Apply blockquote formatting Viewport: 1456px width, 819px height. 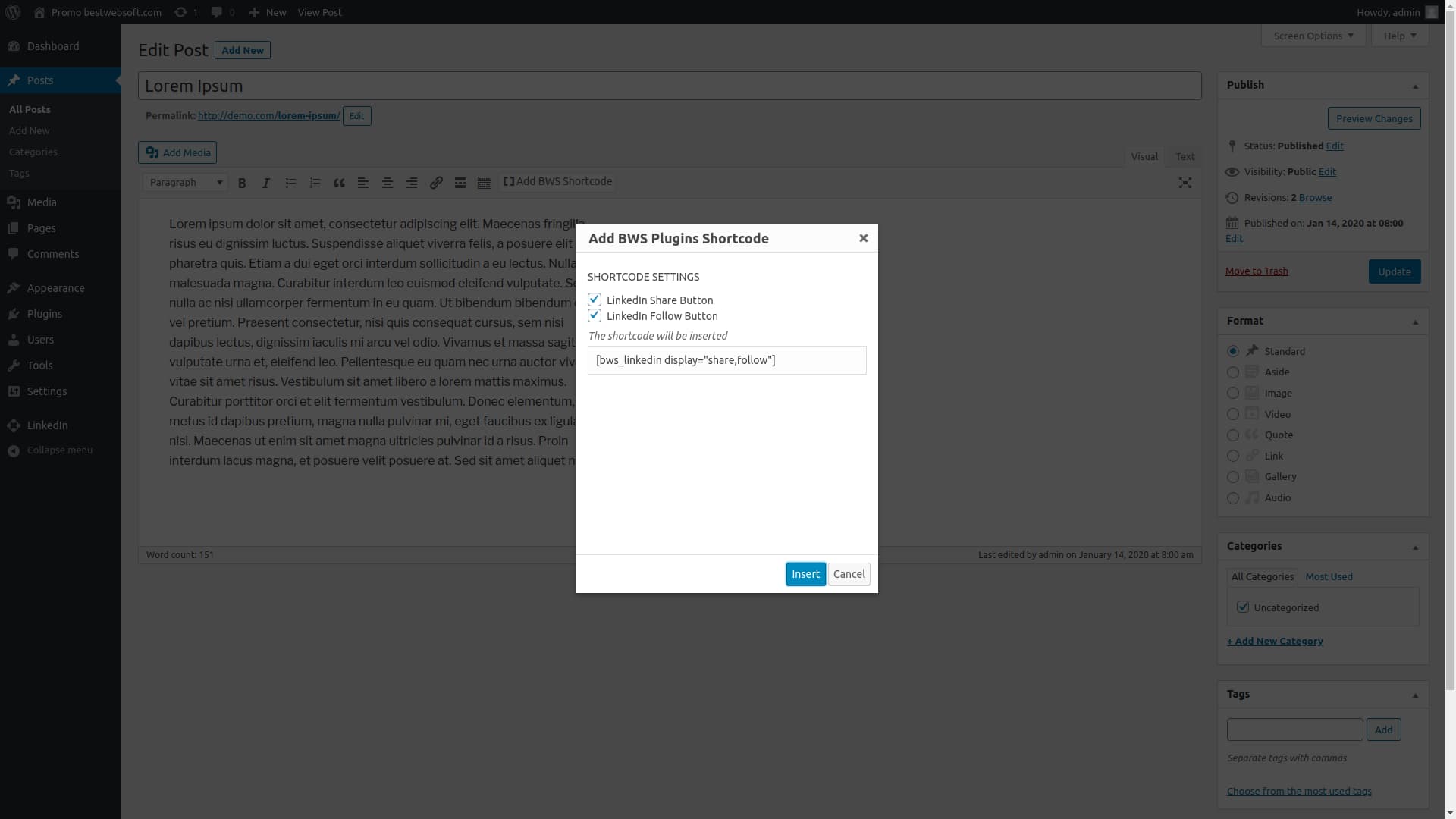(x=339, y=183)
